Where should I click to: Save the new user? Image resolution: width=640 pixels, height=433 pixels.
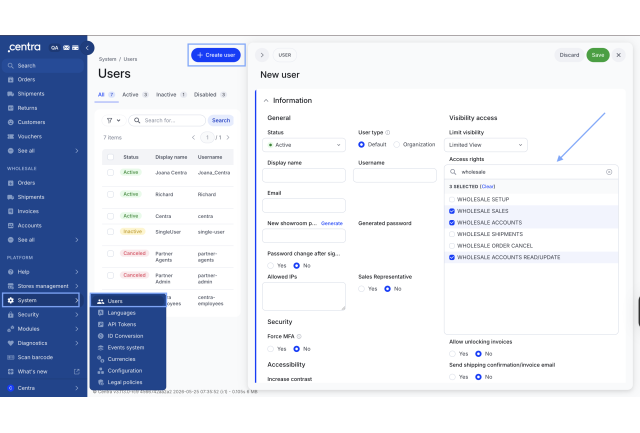tap(598, 55)
